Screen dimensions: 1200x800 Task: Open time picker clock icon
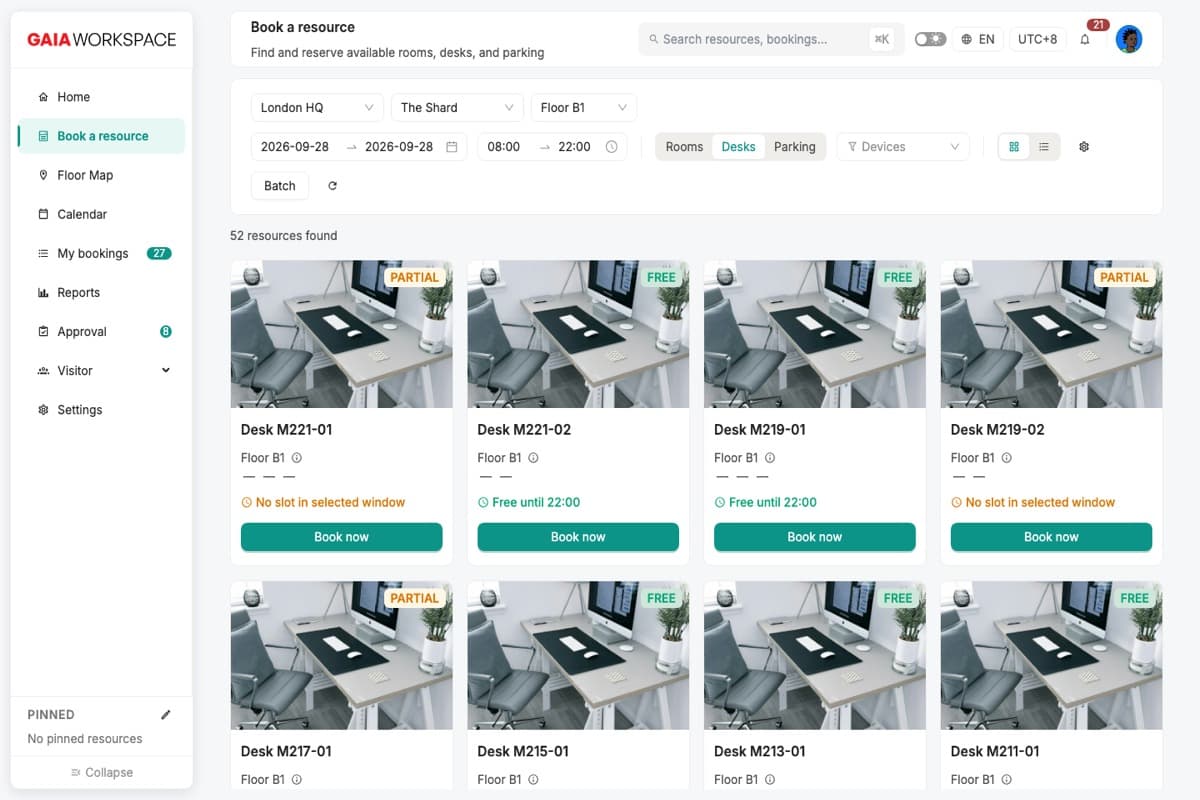pos(612,147)
